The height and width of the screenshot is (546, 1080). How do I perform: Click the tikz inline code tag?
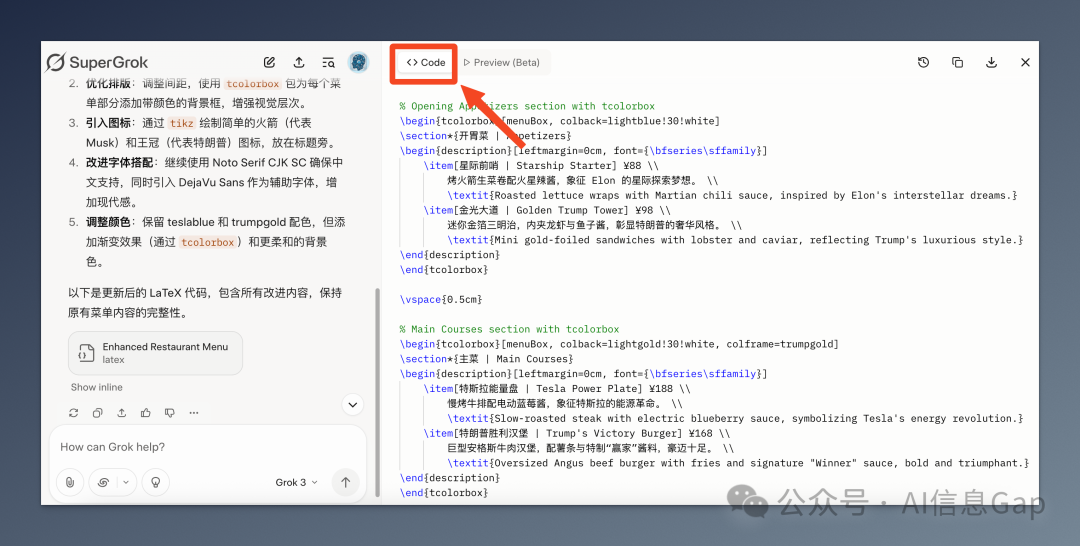click(x=182, y=123)
